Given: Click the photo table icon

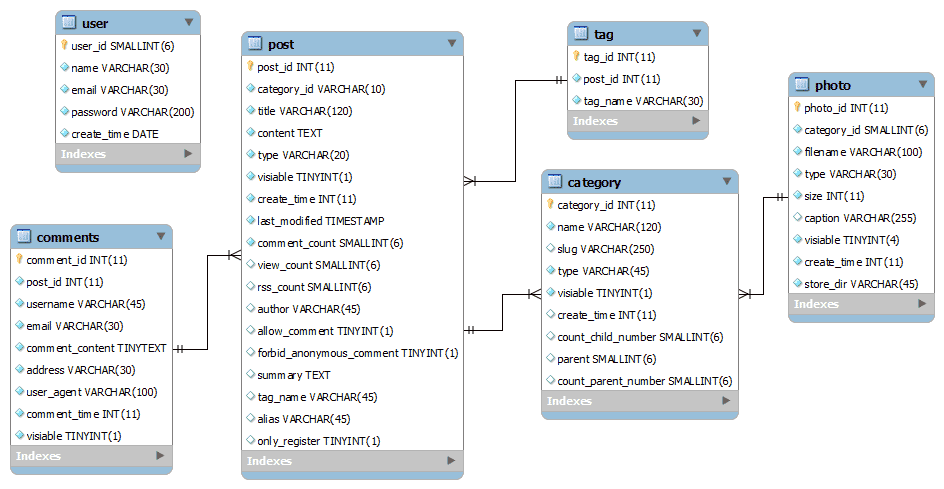Looking at the screenshot, I should pyautogui.click(x=801, y=85).
